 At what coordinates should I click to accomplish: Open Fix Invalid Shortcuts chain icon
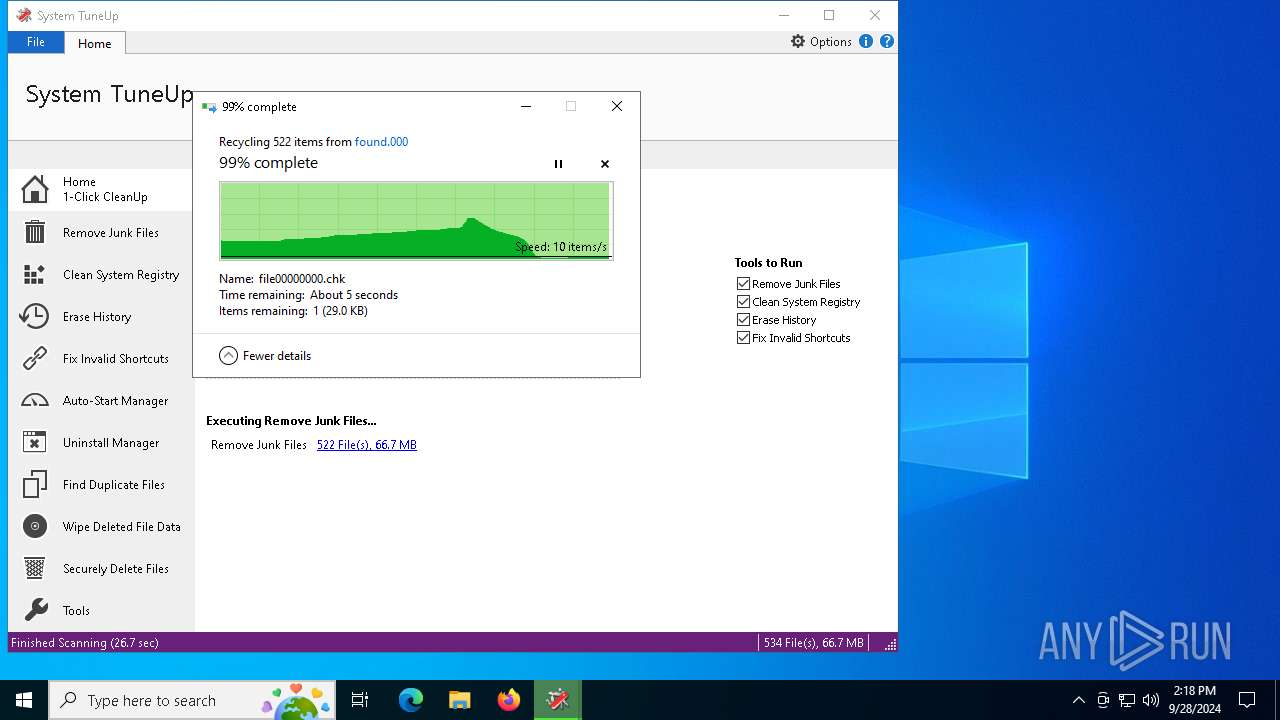(x=35, y=358)
